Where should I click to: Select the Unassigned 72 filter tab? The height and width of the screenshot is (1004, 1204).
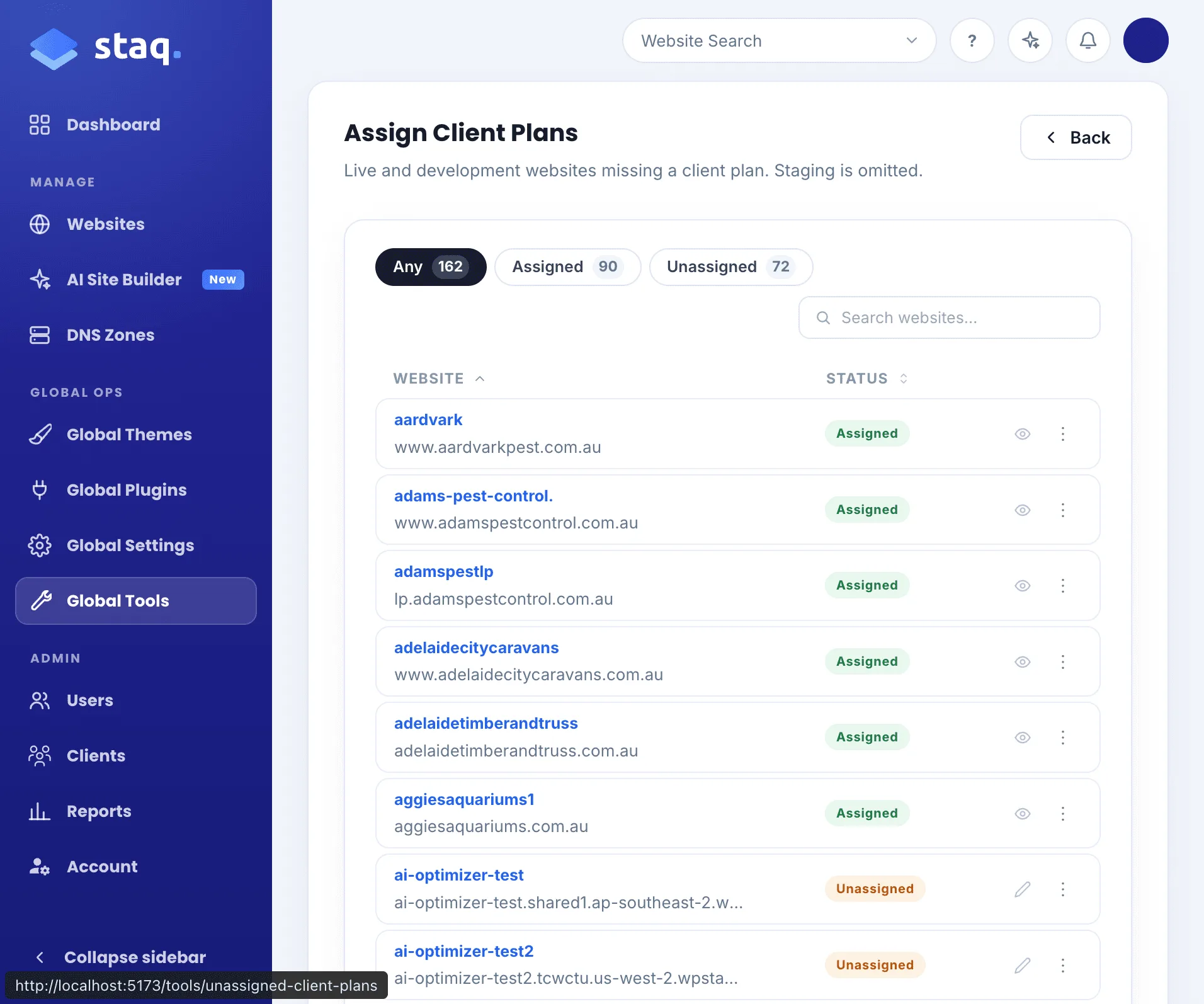[731, 267]
